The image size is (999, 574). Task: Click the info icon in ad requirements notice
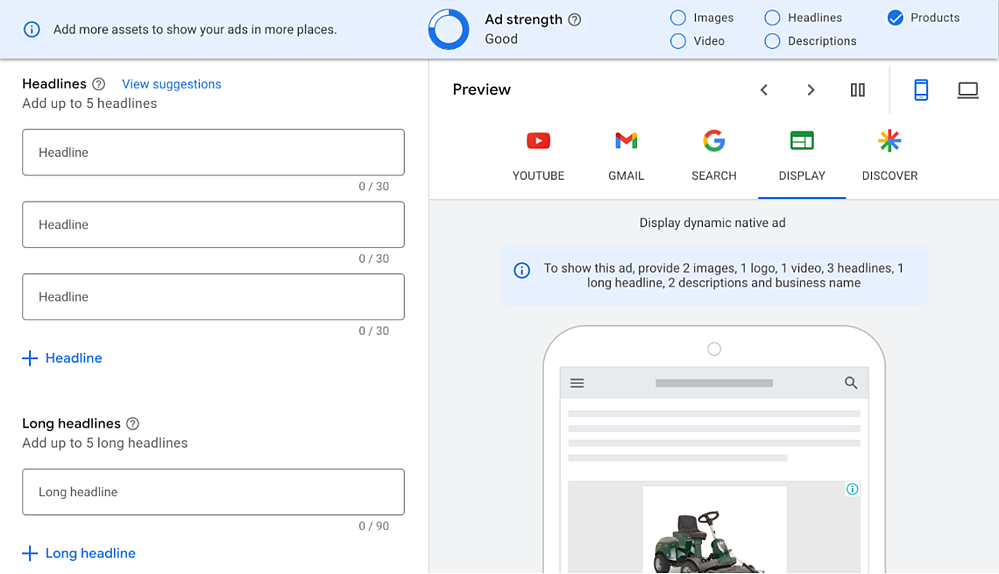[522, 271]
